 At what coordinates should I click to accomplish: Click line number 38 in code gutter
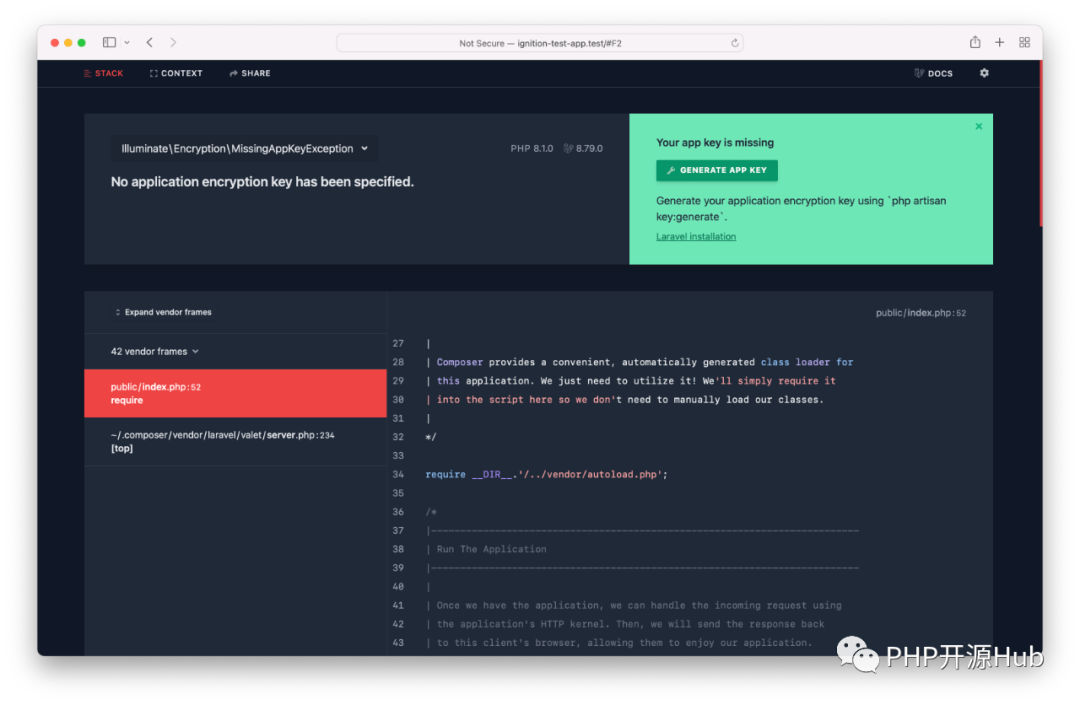[x=398, y=549]
